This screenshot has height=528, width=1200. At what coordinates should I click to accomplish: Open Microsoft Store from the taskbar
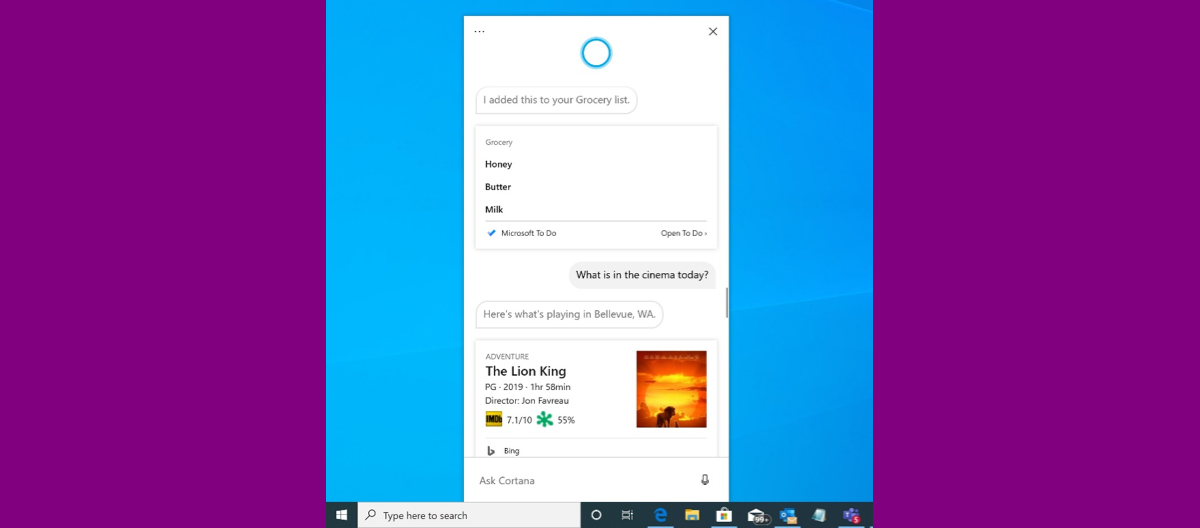click(724, 515)
